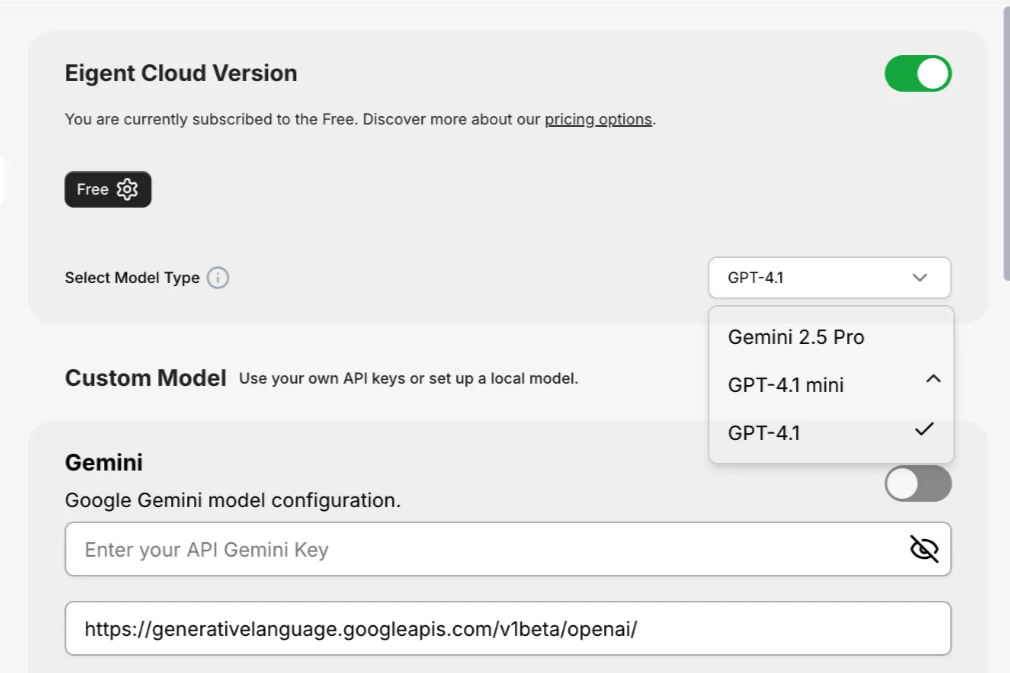Click the gear icon on Free button
Viewport: 1010px width, 673px height.
pos(128,189)
